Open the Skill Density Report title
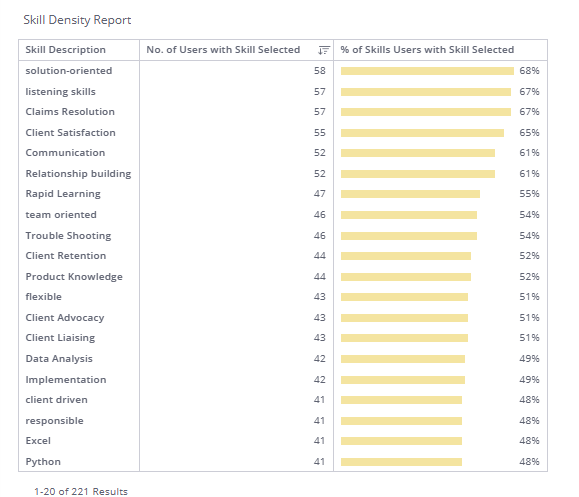The image size is (579, 497). point(77,20)
